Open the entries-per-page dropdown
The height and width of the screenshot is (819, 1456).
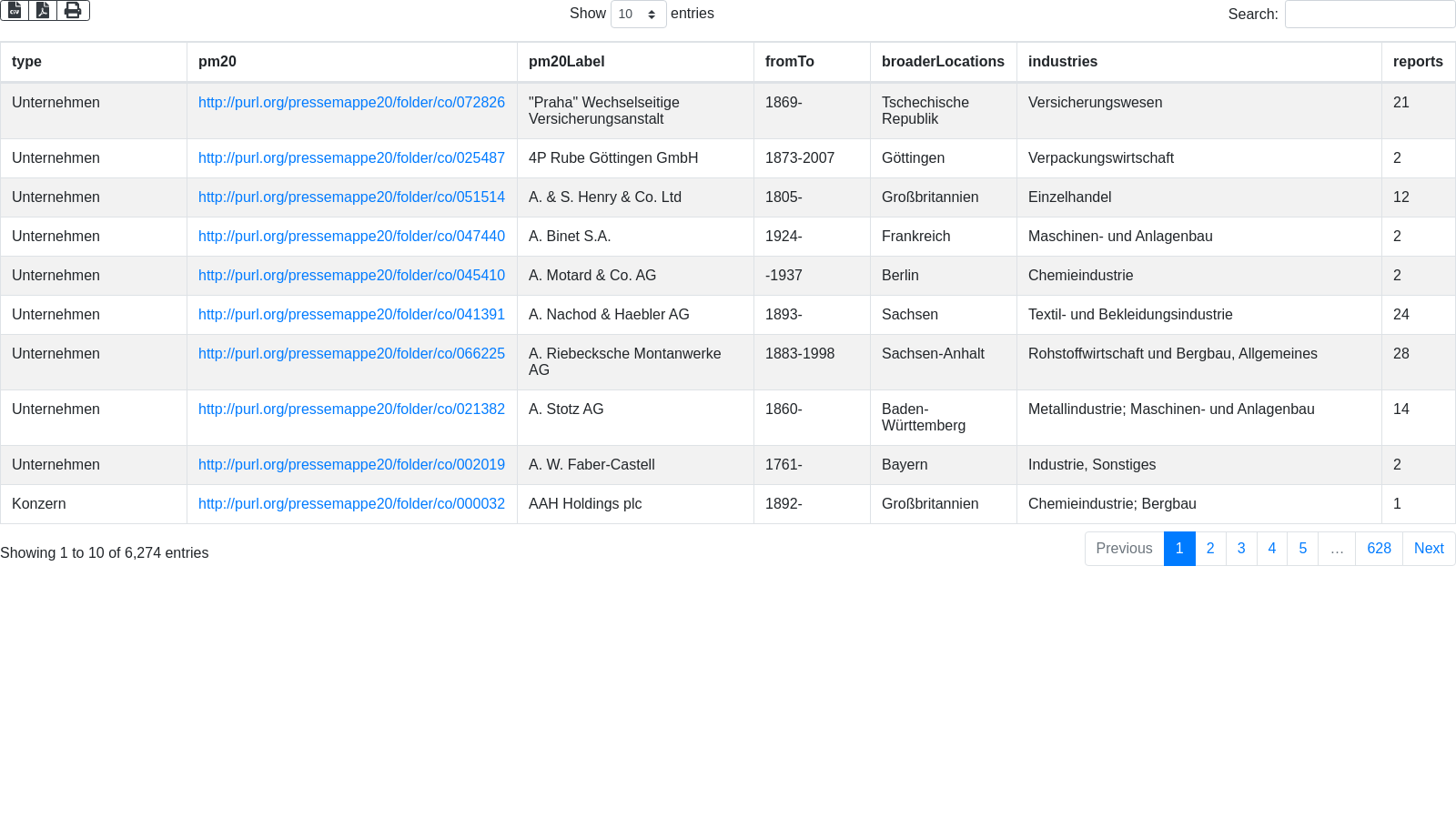pyautogui.click(x=638, y=14)
